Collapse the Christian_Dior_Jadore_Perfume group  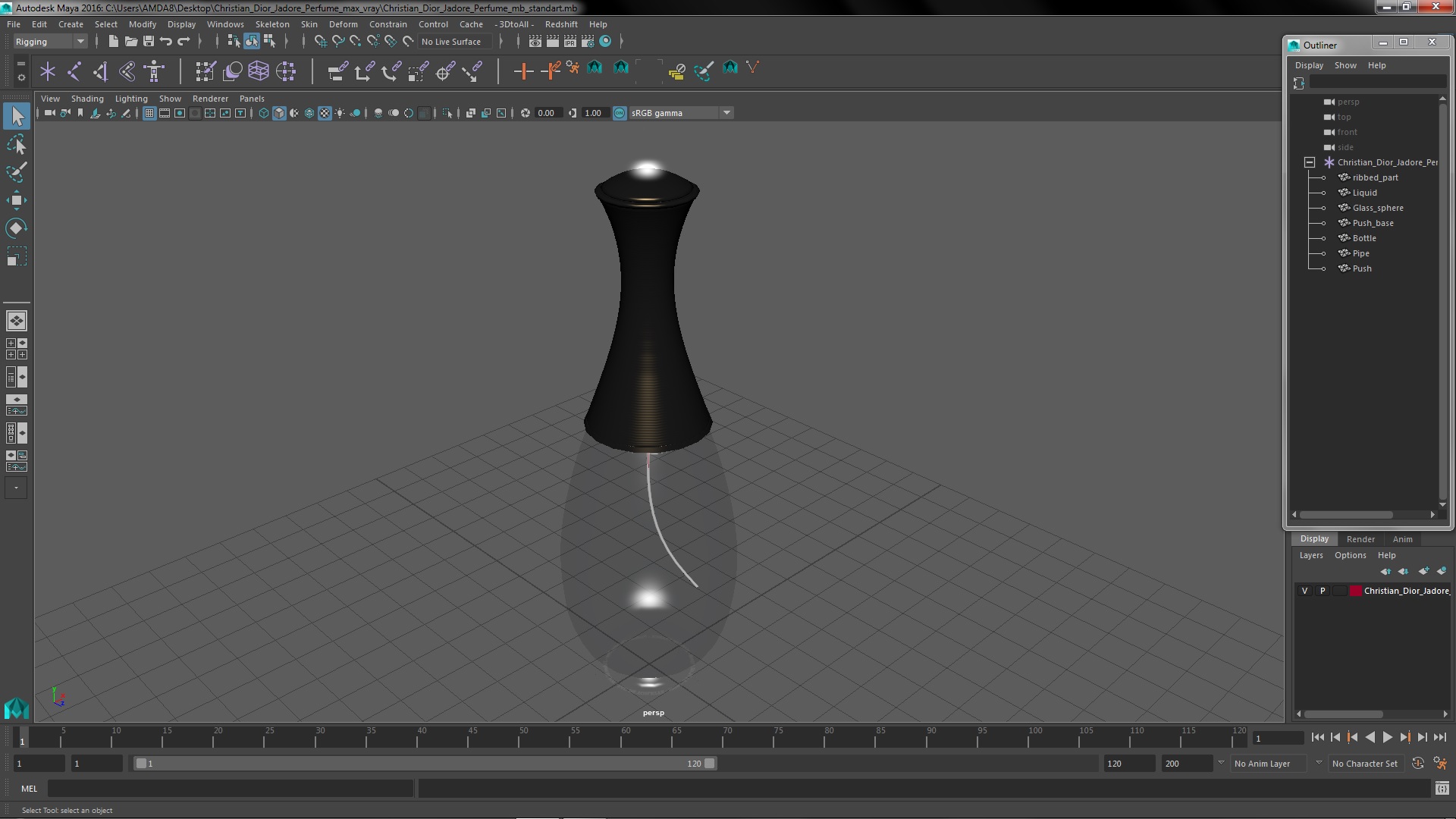1310,162
